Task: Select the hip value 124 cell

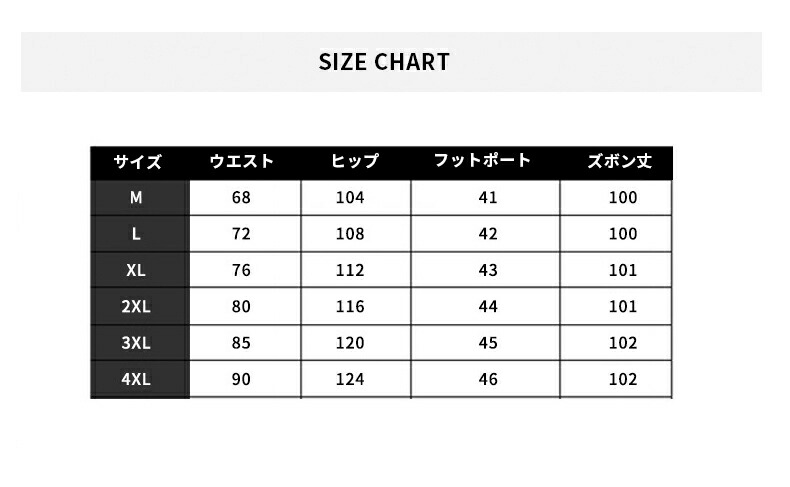Action: (x=350, y=379)
